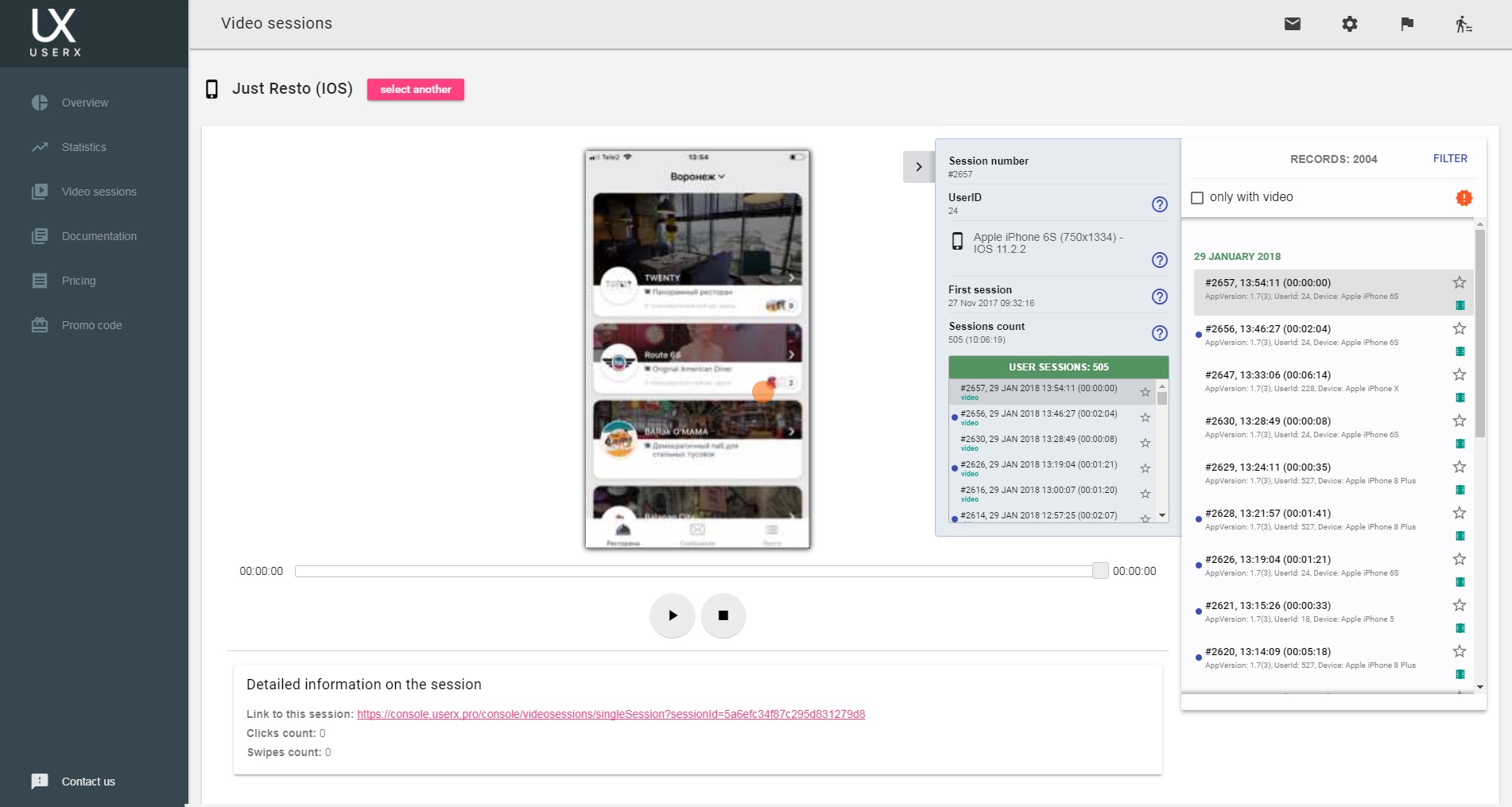Collapse session info panel with chevron
This screenshot has width=1512, height=807.
919,167
